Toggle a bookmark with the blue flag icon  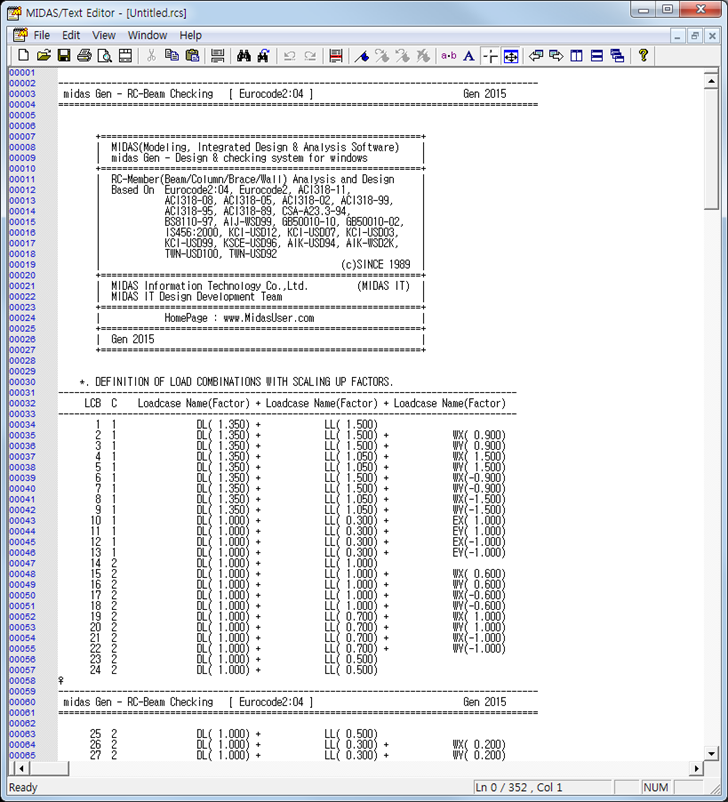click(x=362, y=56)
